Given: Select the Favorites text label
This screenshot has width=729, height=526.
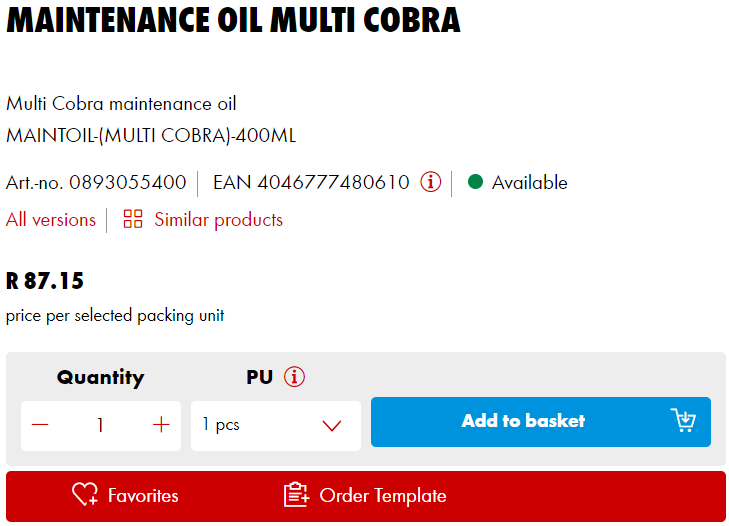Looking at the screenshot, I should click(143, 495).
